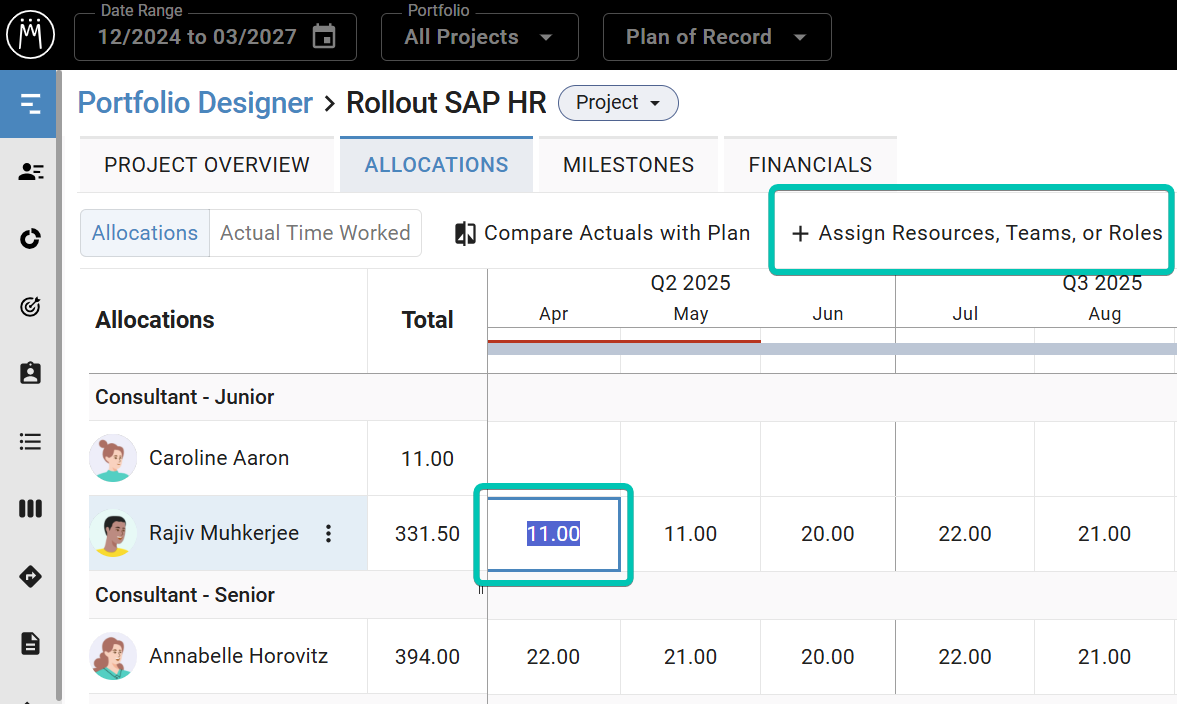Click Rajiv's June allocation 20.00
Screen dimensions: 1177x704
pyautogui.click(x=827, y=534)
